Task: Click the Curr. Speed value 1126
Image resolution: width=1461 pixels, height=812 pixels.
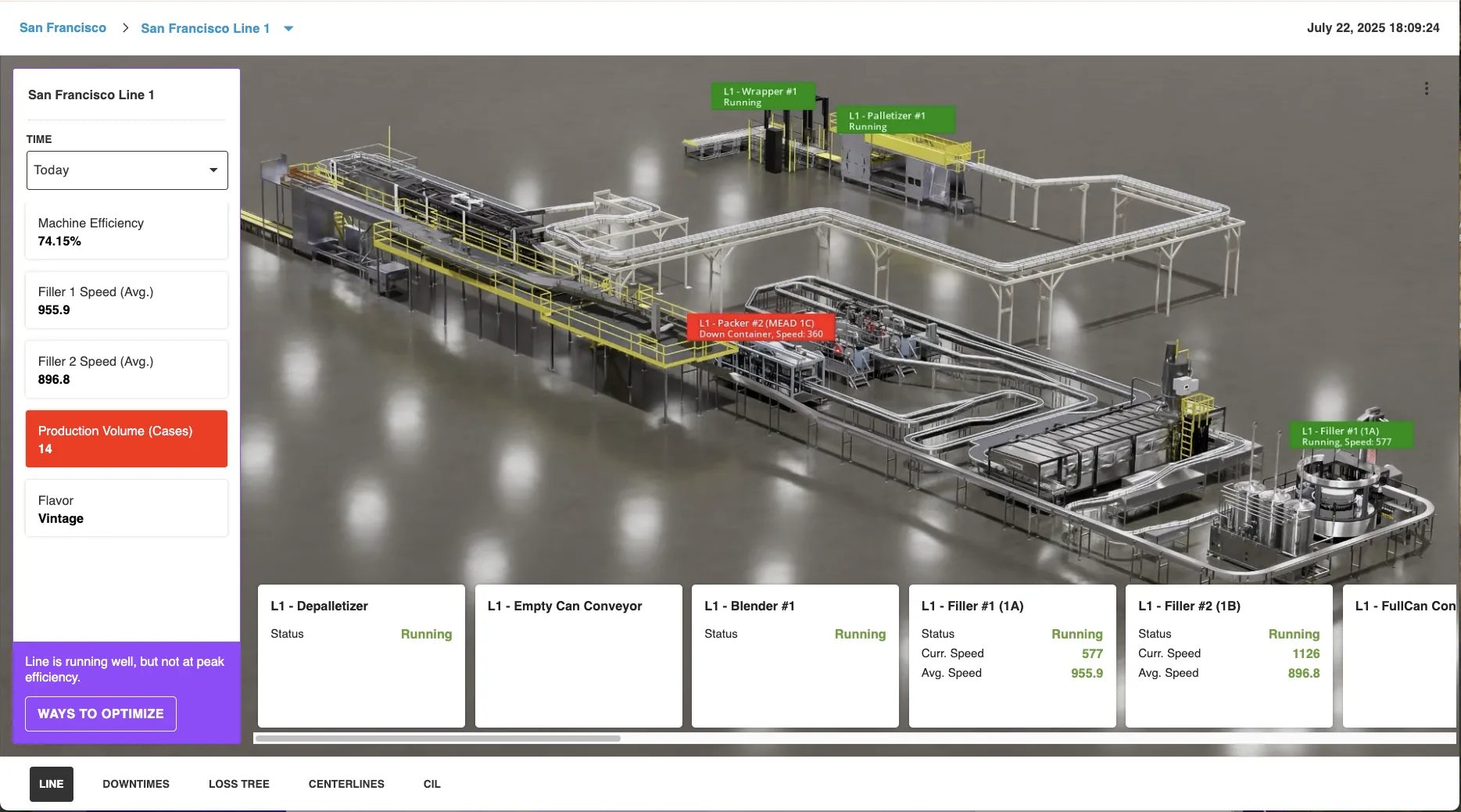Action: pyautogui.click(x=1305, y=653)
